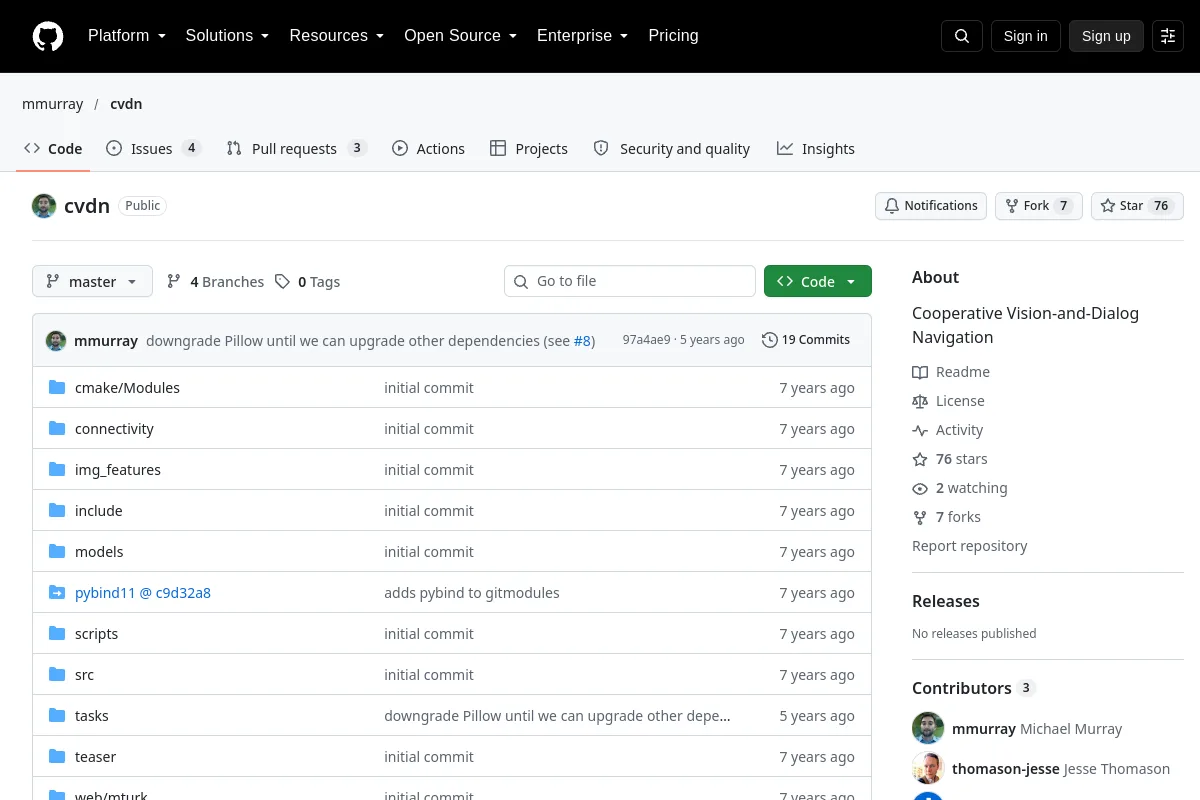This screenshot has width=1200, height=800.
Task: Click the commit history clock icon
Action: click(769, 340)
